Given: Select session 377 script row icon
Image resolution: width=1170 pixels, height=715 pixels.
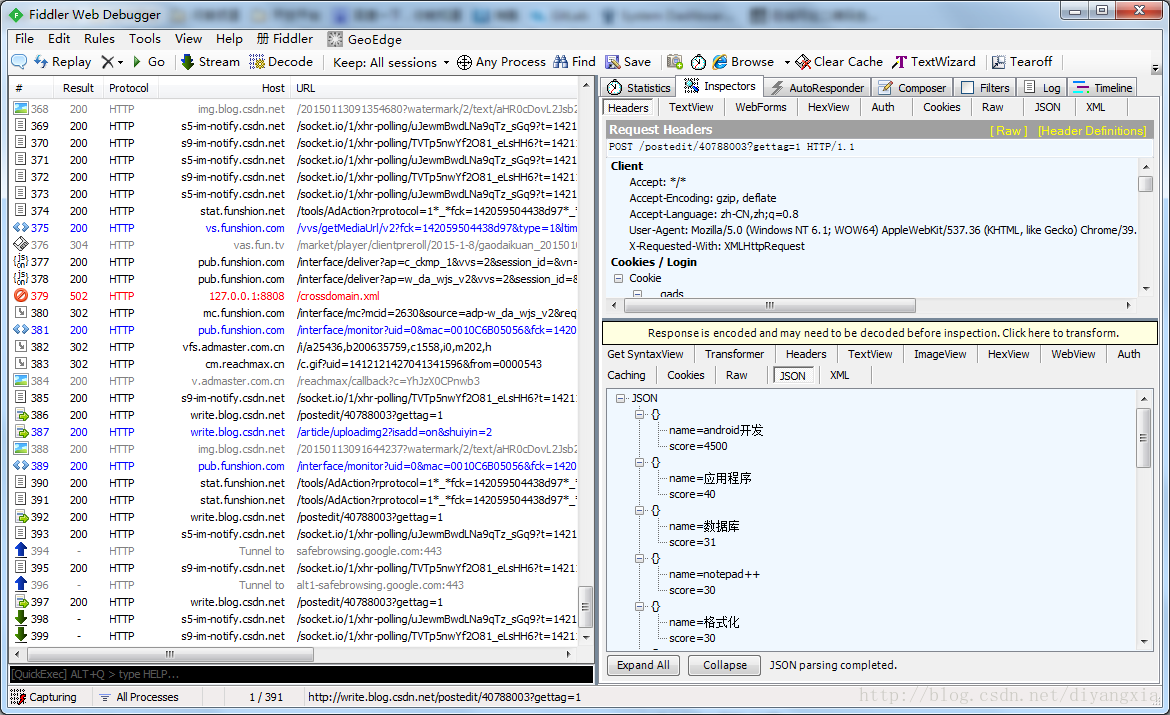Looking at the screenshot, I should 21,262.
